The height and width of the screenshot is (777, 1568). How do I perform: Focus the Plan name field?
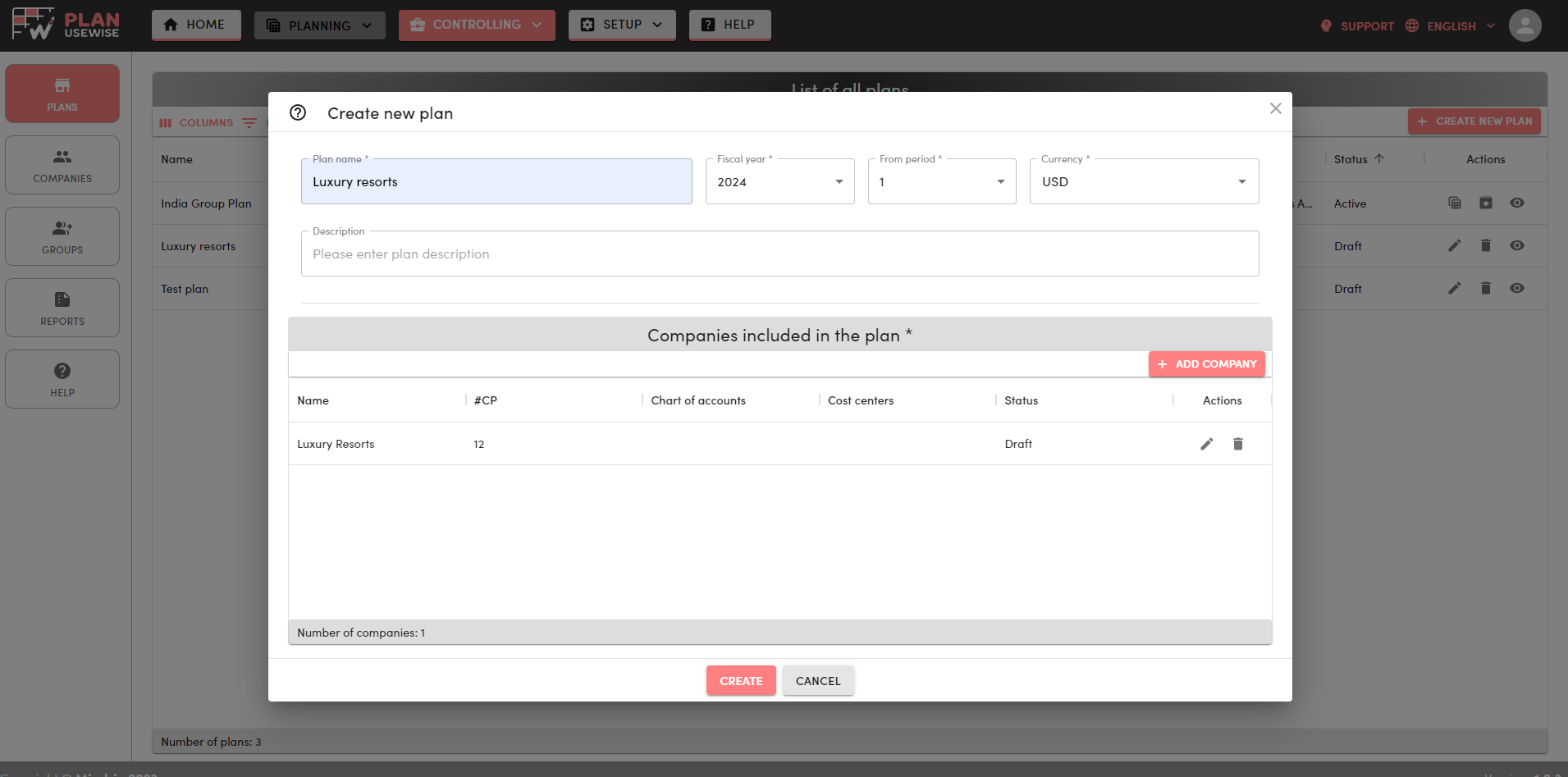(496, 181)
